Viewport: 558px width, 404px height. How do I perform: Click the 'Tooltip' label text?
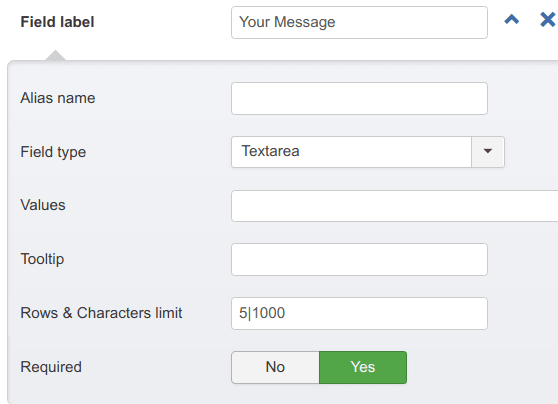coord(42,259)
